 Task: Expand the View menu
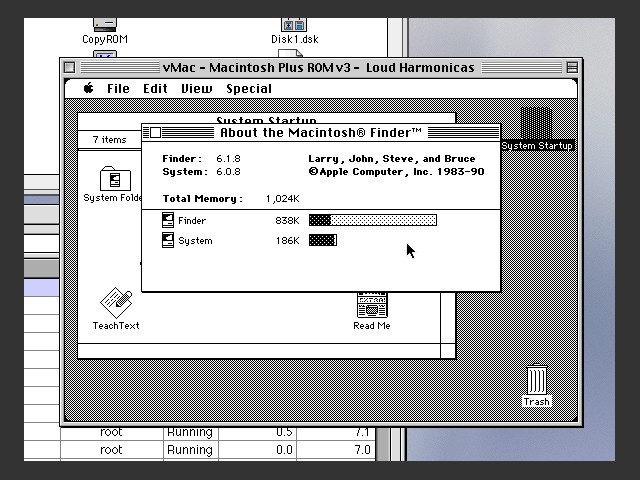(x=196, y=88)
